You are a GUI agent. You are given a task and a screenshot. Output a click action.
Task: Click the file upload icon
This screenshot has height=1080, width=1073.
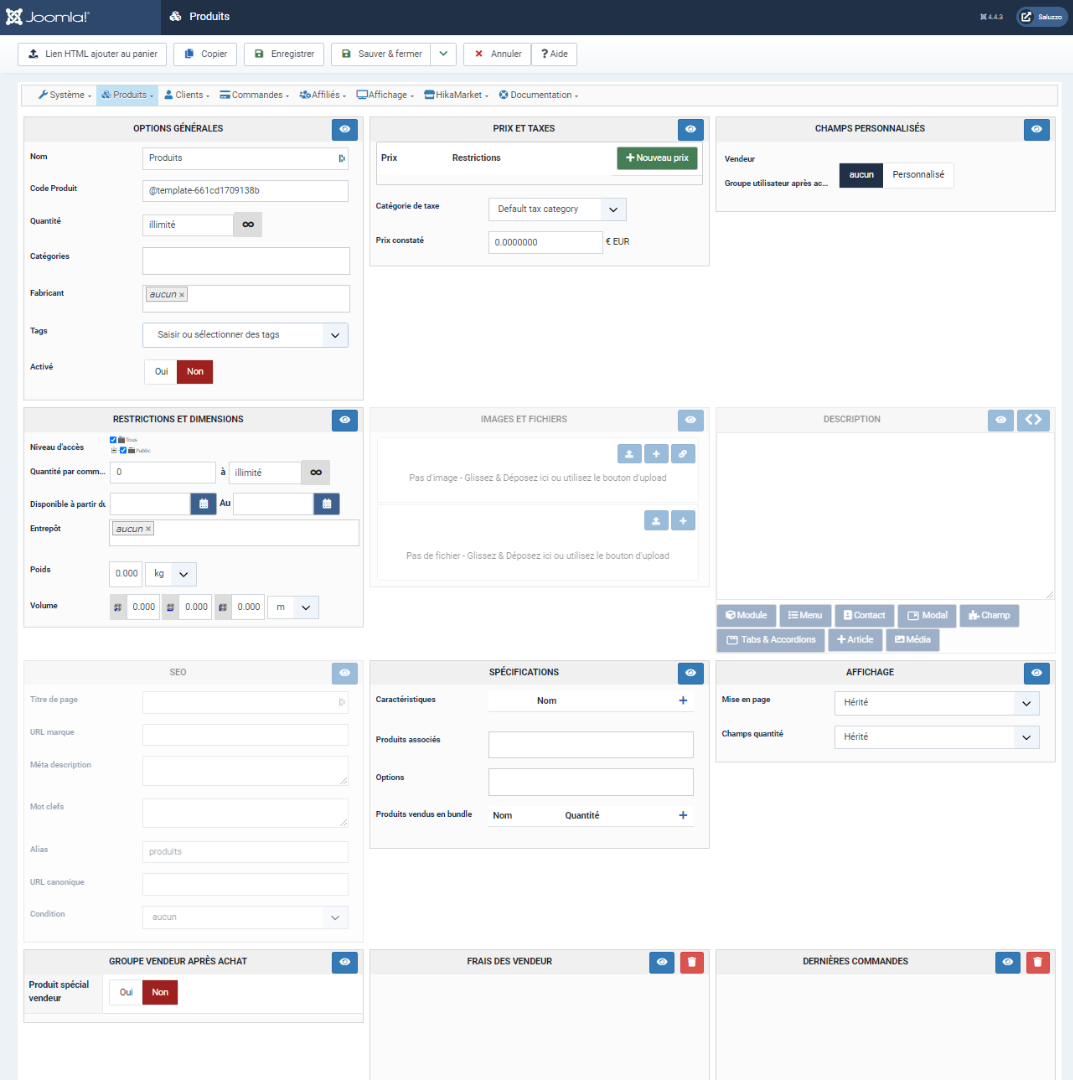coord(656,521)
